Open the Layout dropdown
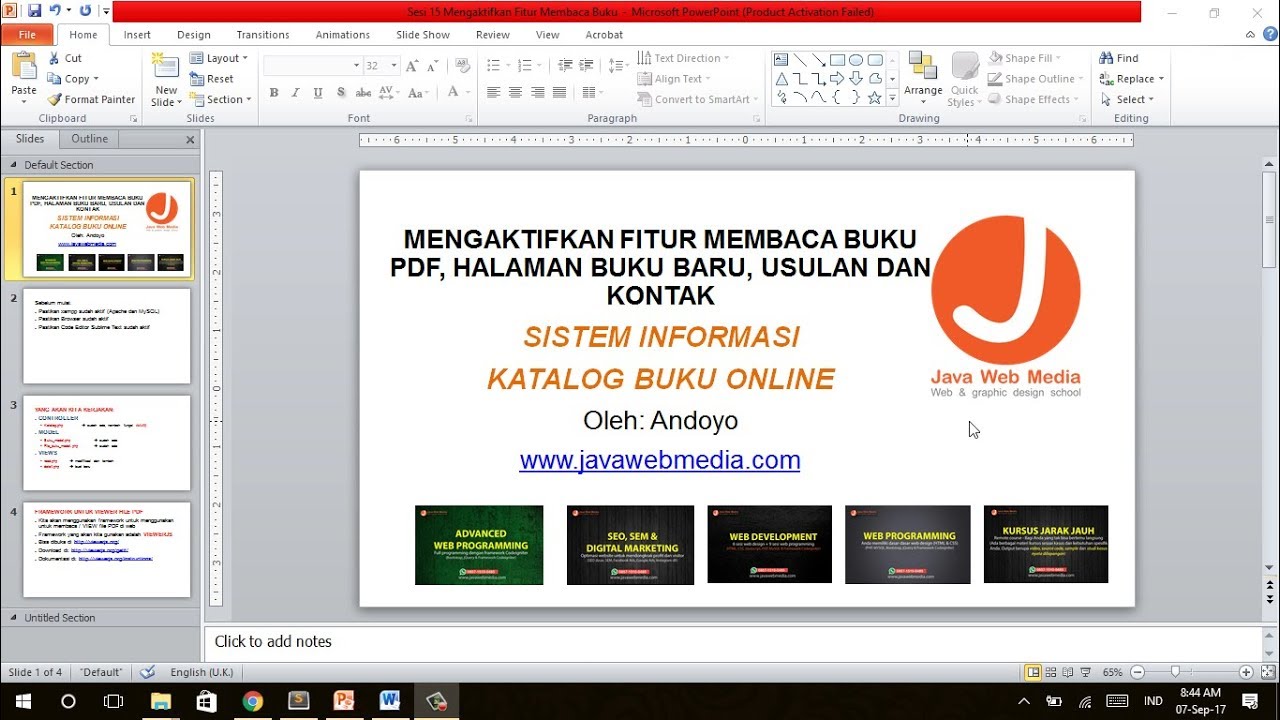The width and height of the screenshot is (1280, 720). 219,58
